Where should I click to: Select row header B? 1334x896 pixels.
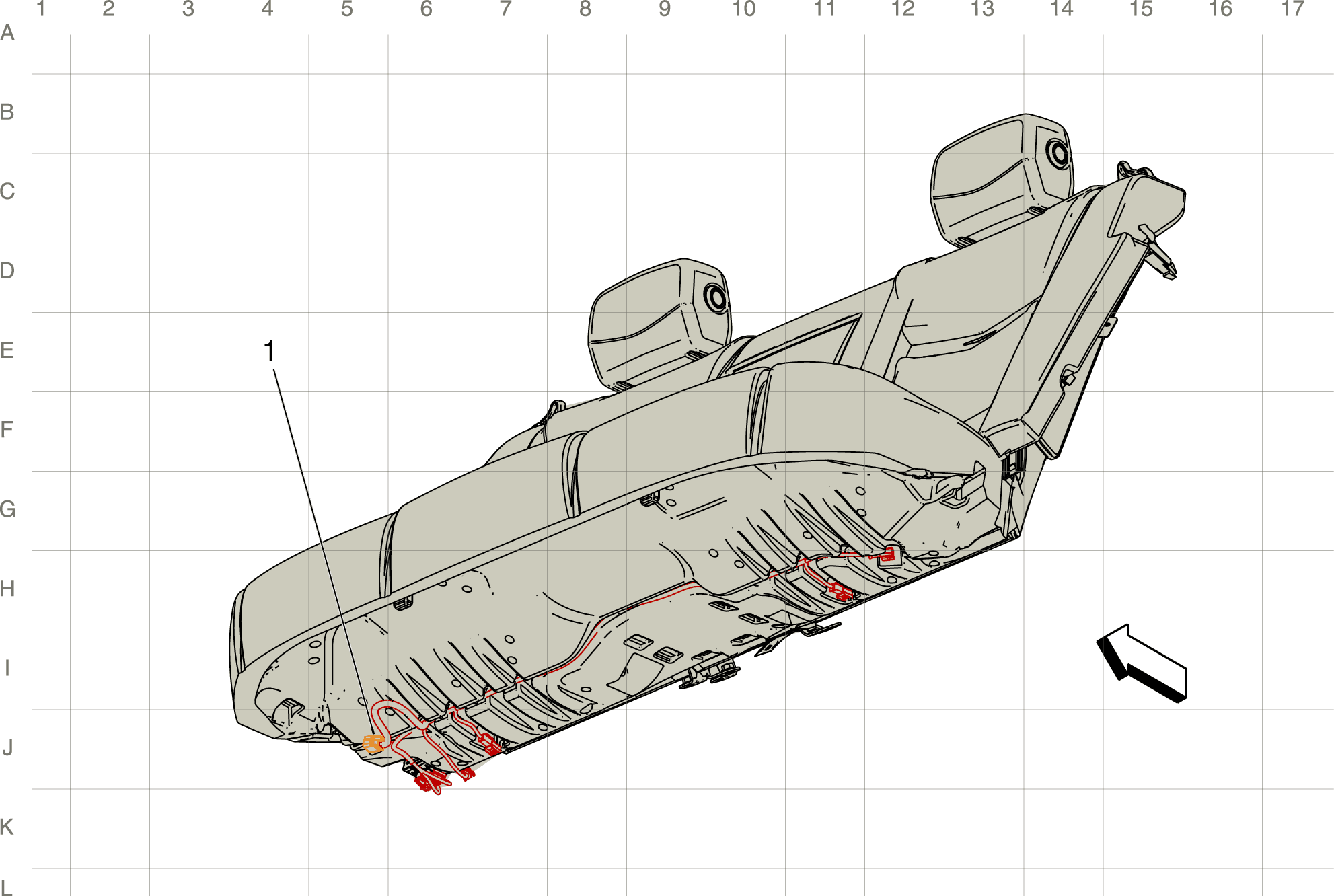(7, 112)
